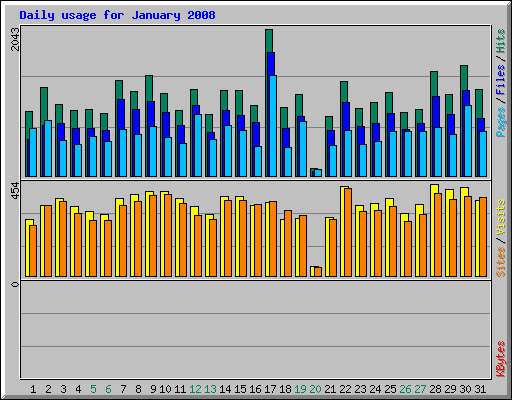Click the 'Hits' legend label

(501, 41)
